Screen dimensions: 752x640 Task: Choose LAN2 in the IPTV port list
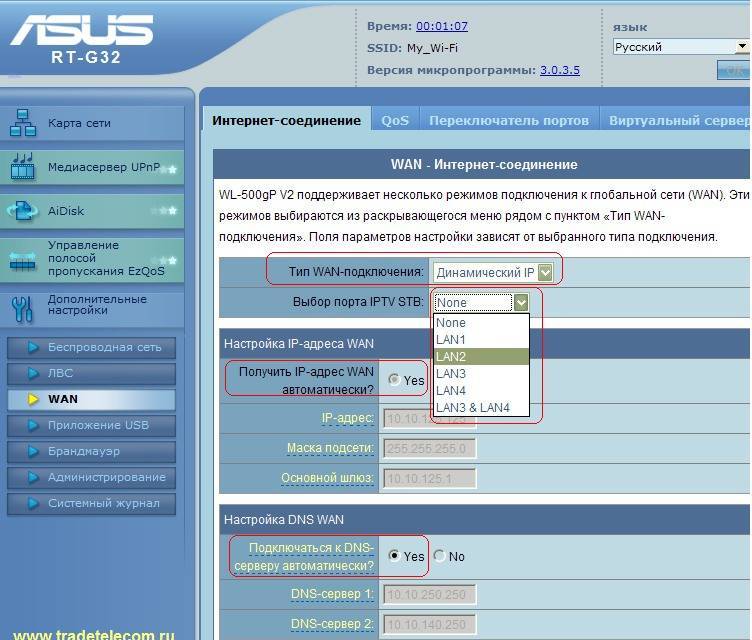tap(481, 356)
